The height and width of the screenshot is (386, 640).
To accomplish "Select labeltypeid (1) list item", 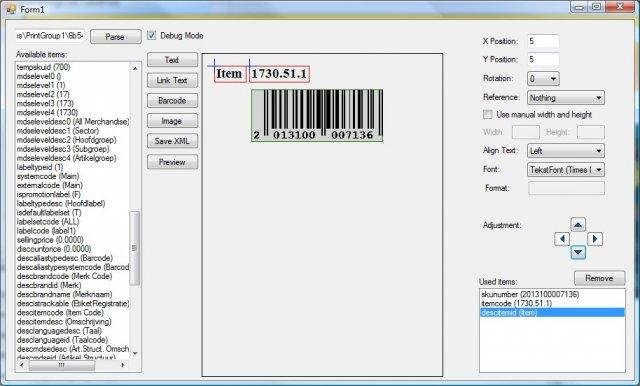I will 73,167.
